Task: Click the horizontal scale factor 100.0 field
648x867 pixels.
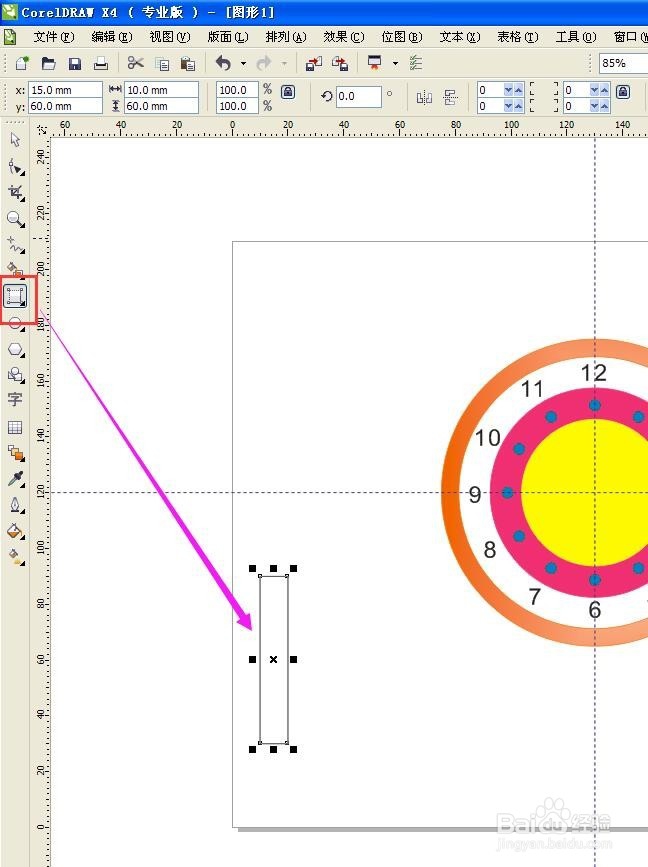Action: (x=237, y=90)
